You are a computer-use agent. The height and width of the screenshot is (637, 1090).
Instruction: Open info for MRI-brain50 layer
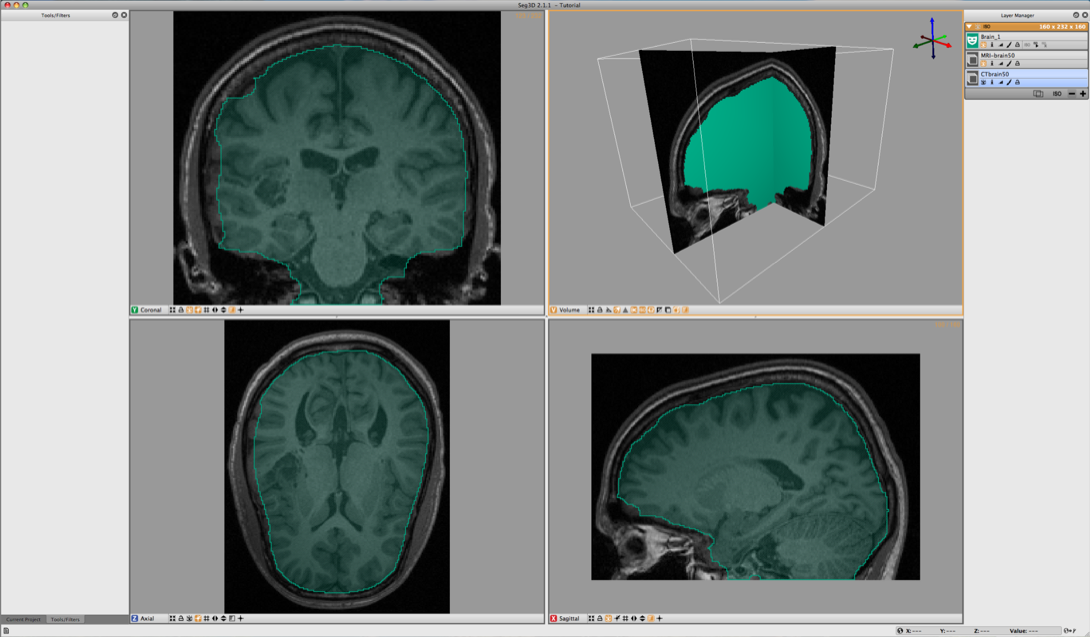992,63
